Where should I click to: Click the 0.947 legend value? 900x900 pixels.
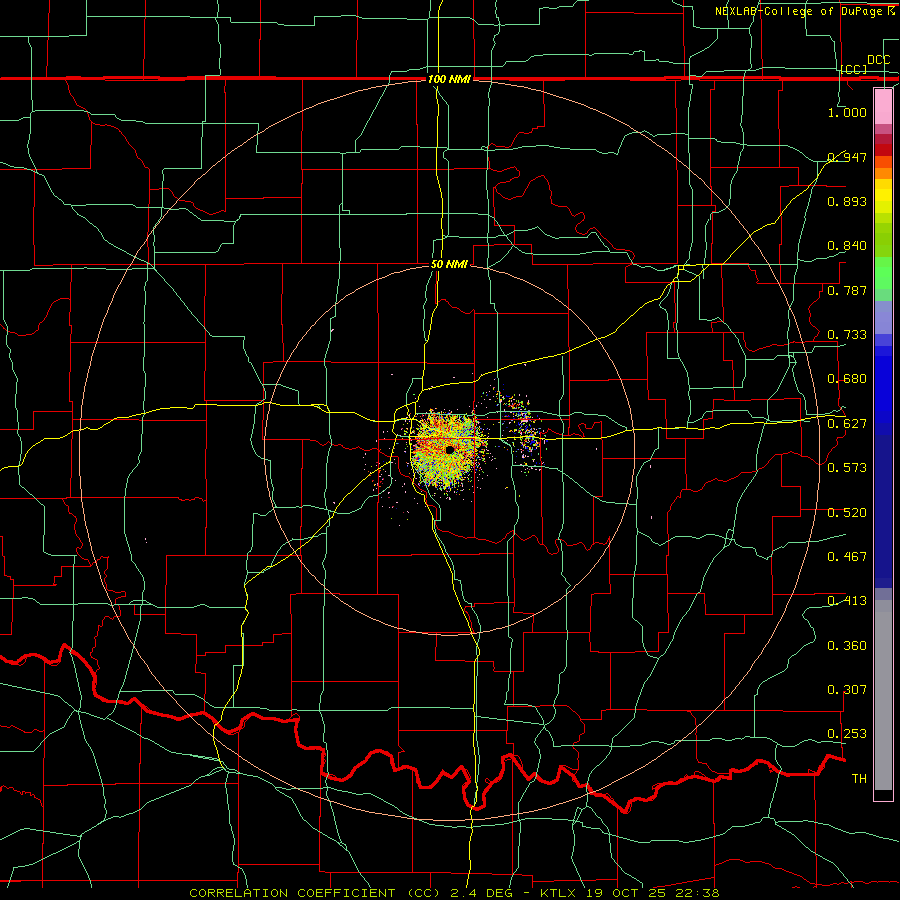(x=847, y=157)
